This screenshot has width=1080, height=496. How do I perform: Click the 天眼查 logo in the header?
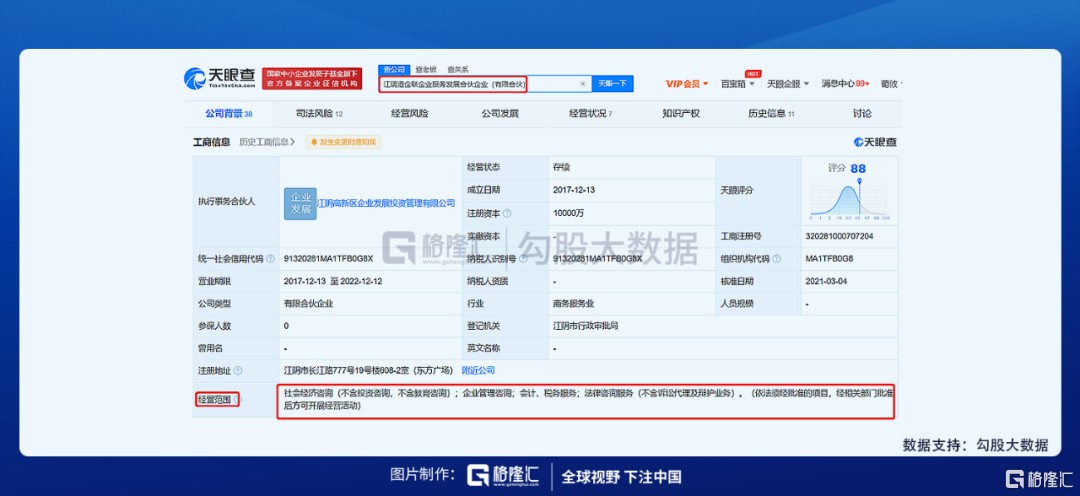point(219,79)
